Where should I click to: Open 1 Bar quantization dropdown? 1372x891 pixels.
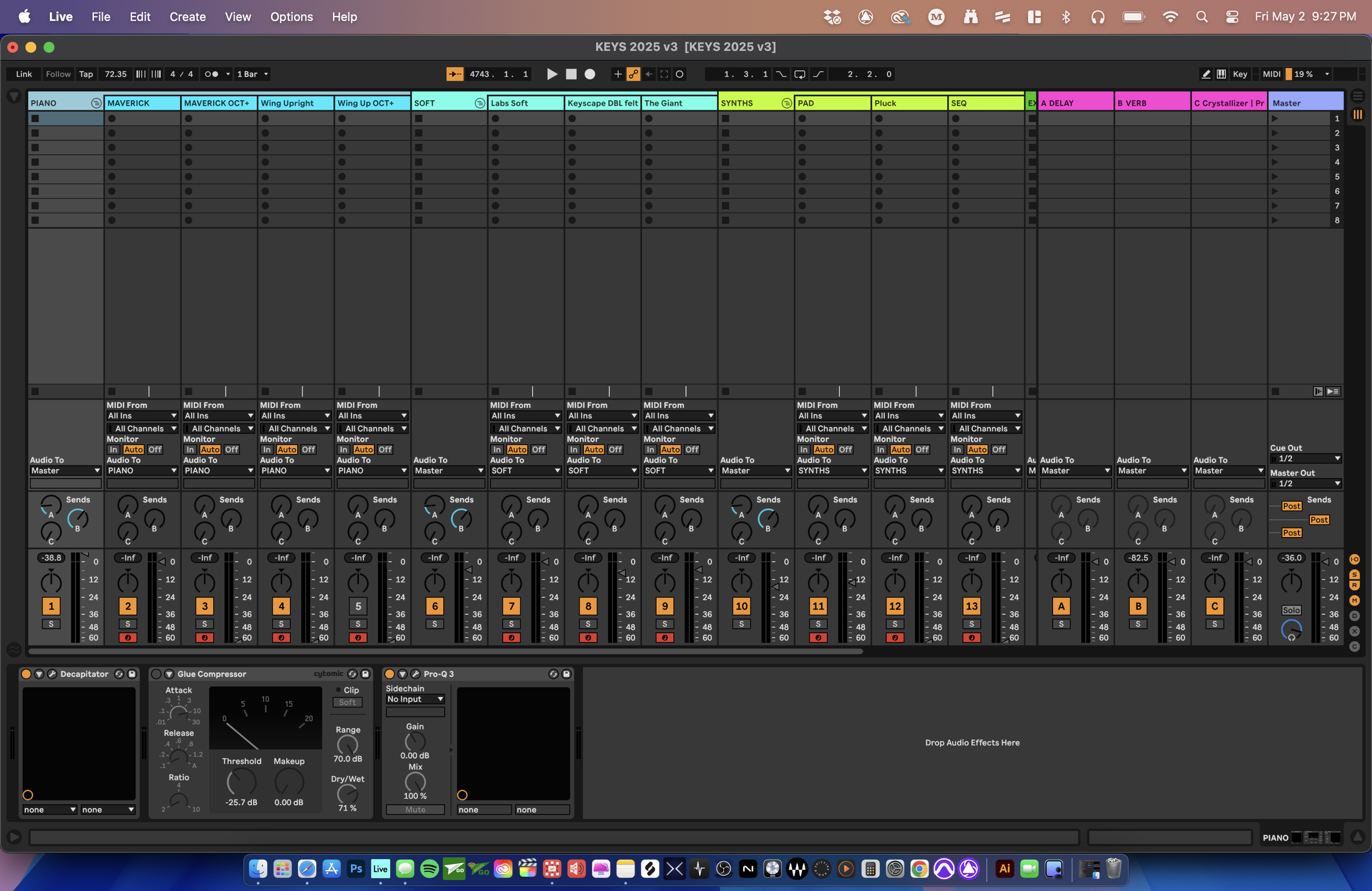(252, 74)
